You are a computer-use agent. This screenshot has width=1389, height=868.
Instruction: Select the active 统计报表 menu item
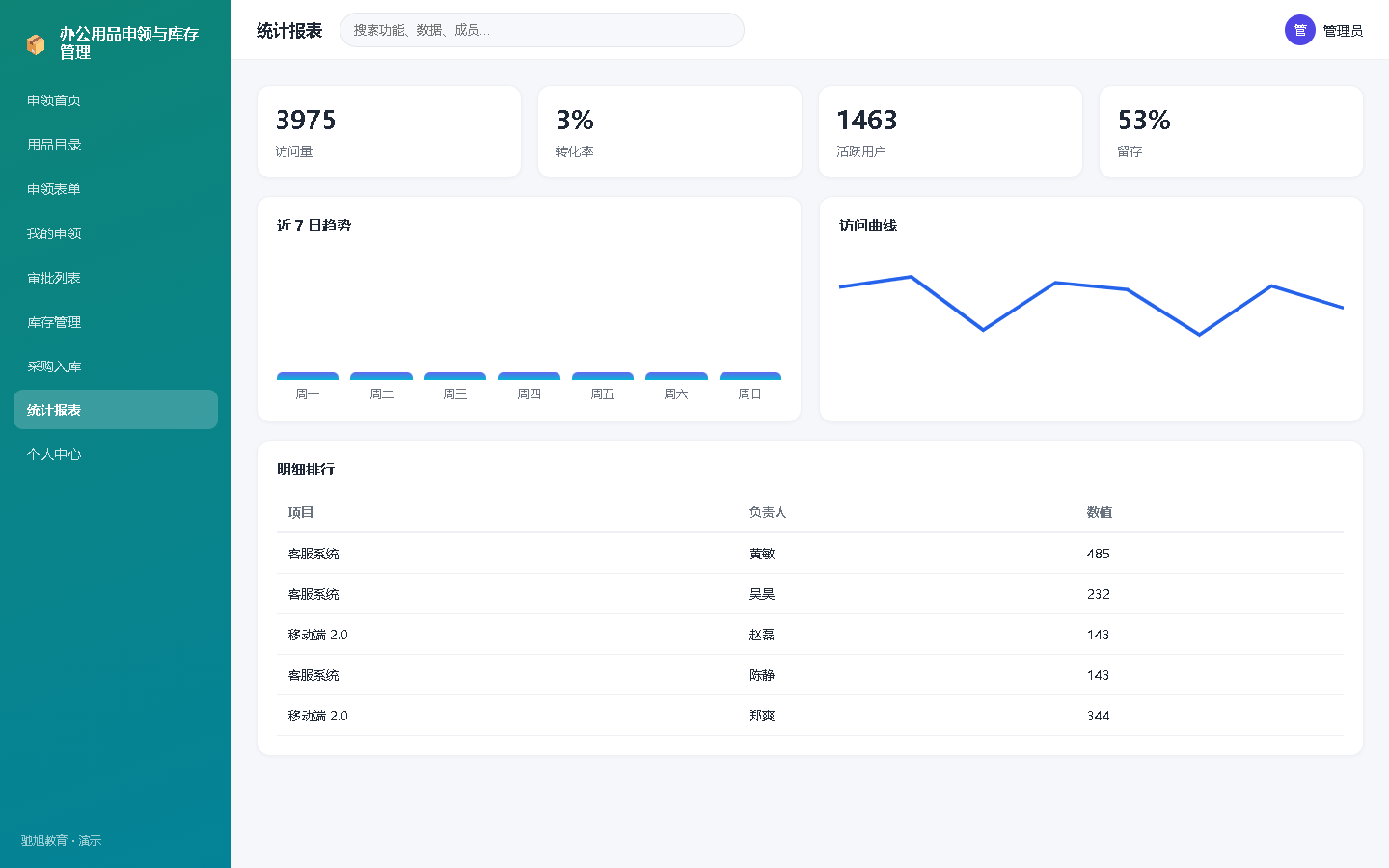point(116,410)
